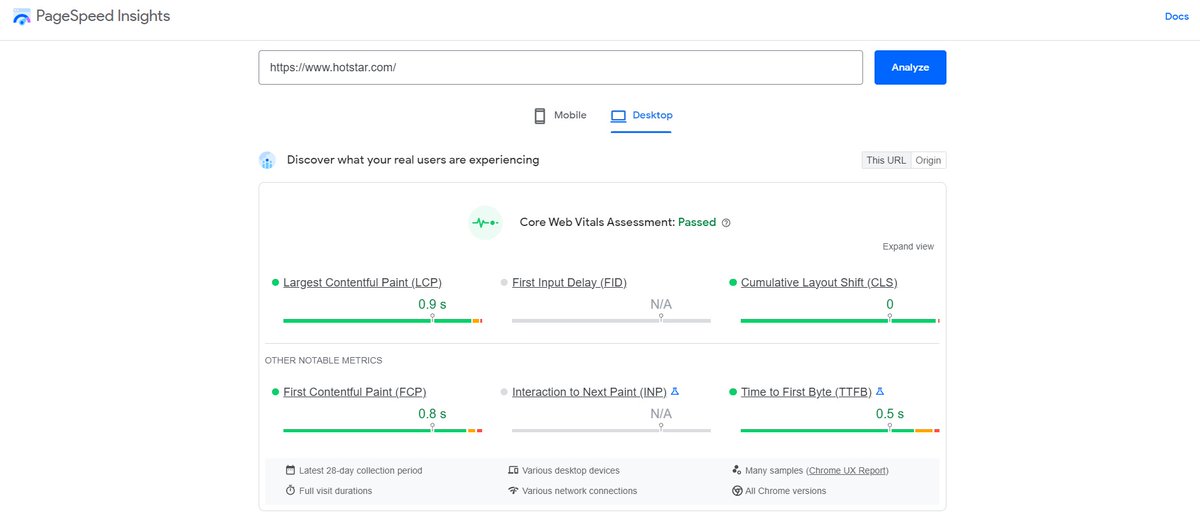Click the desktop laptop icon
Screen dimensions: 1200x515
[x=618, y=116]
